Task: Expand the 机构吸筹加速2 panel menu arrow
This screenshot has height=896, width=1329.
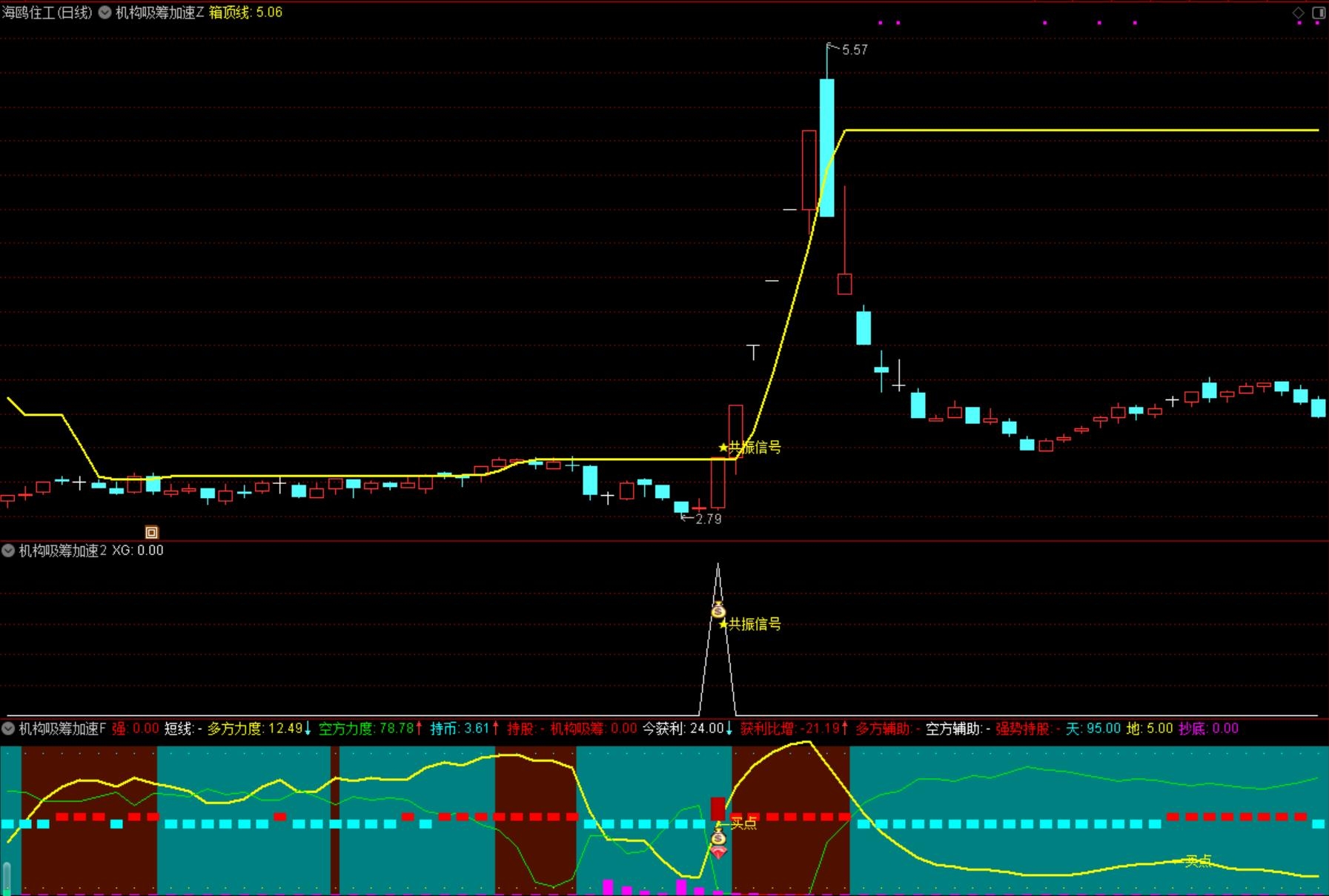Action: point(8,550)
